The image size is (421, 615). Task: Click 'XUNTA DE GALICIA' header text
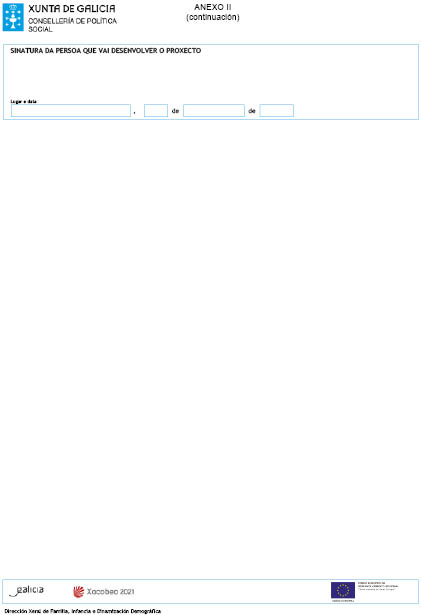pyautogui.click(x=72, y=9)
